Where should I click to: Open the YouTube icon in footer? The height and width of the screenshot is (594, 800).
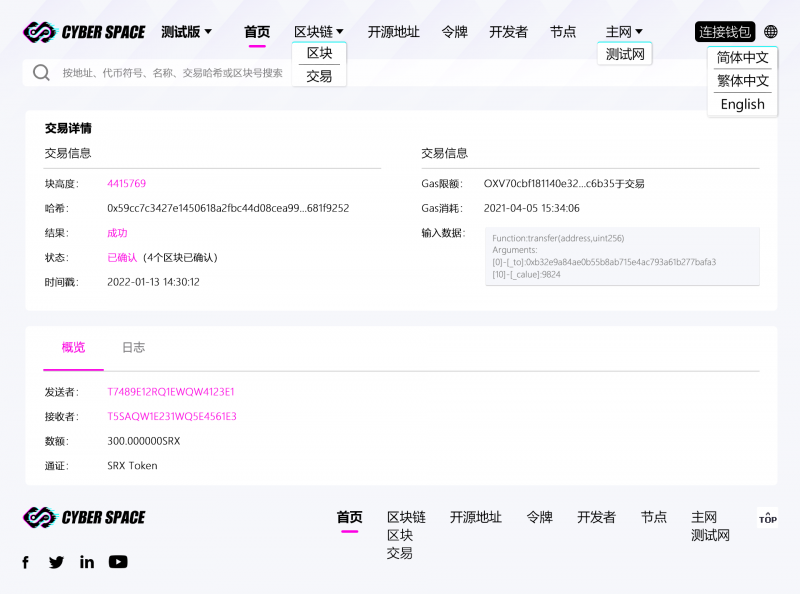click(x=118, y=562)
